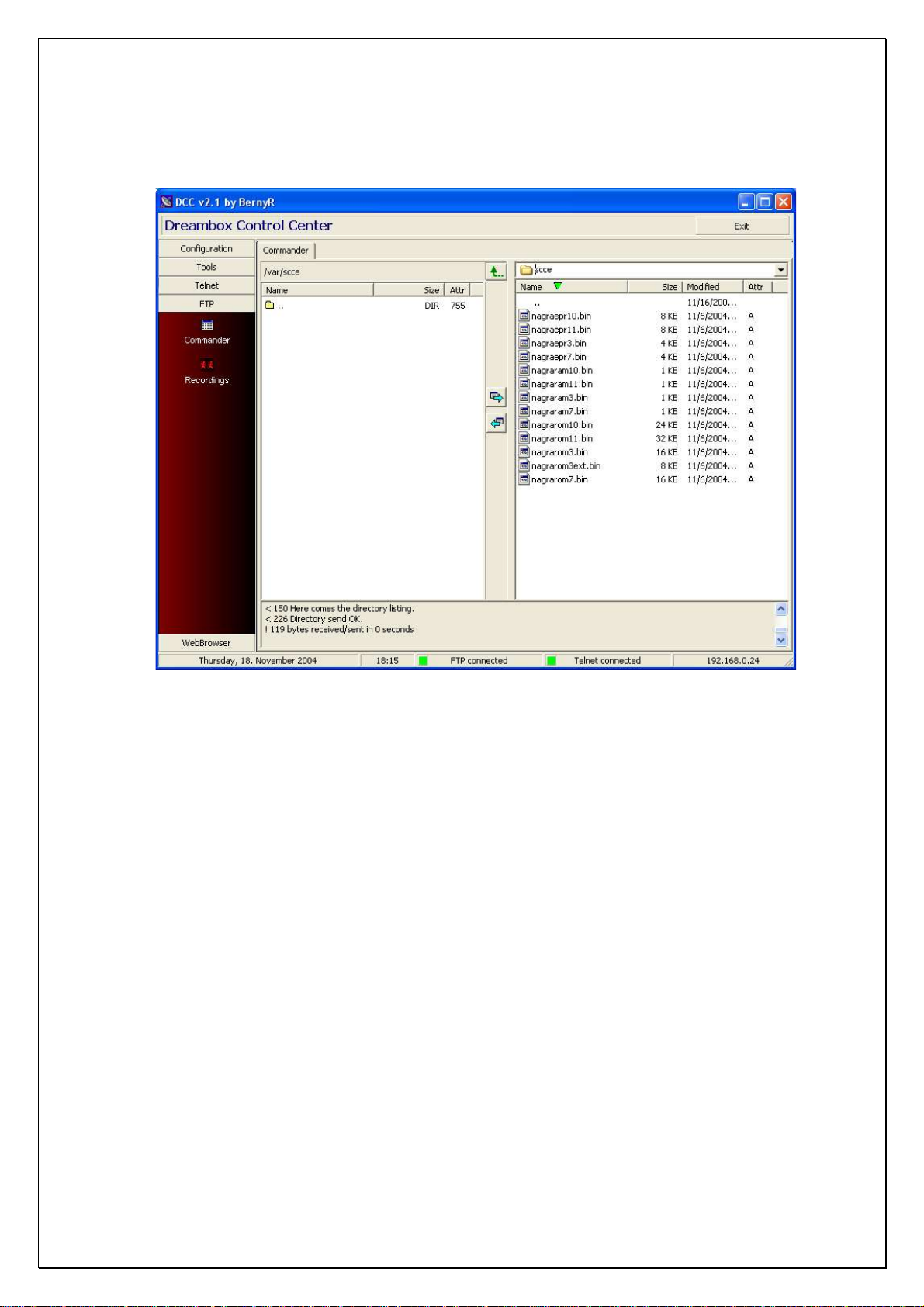Click the nagraepr3.bin file icon
Viewport: 924px width, 1307px height.
tap(524, 343)
